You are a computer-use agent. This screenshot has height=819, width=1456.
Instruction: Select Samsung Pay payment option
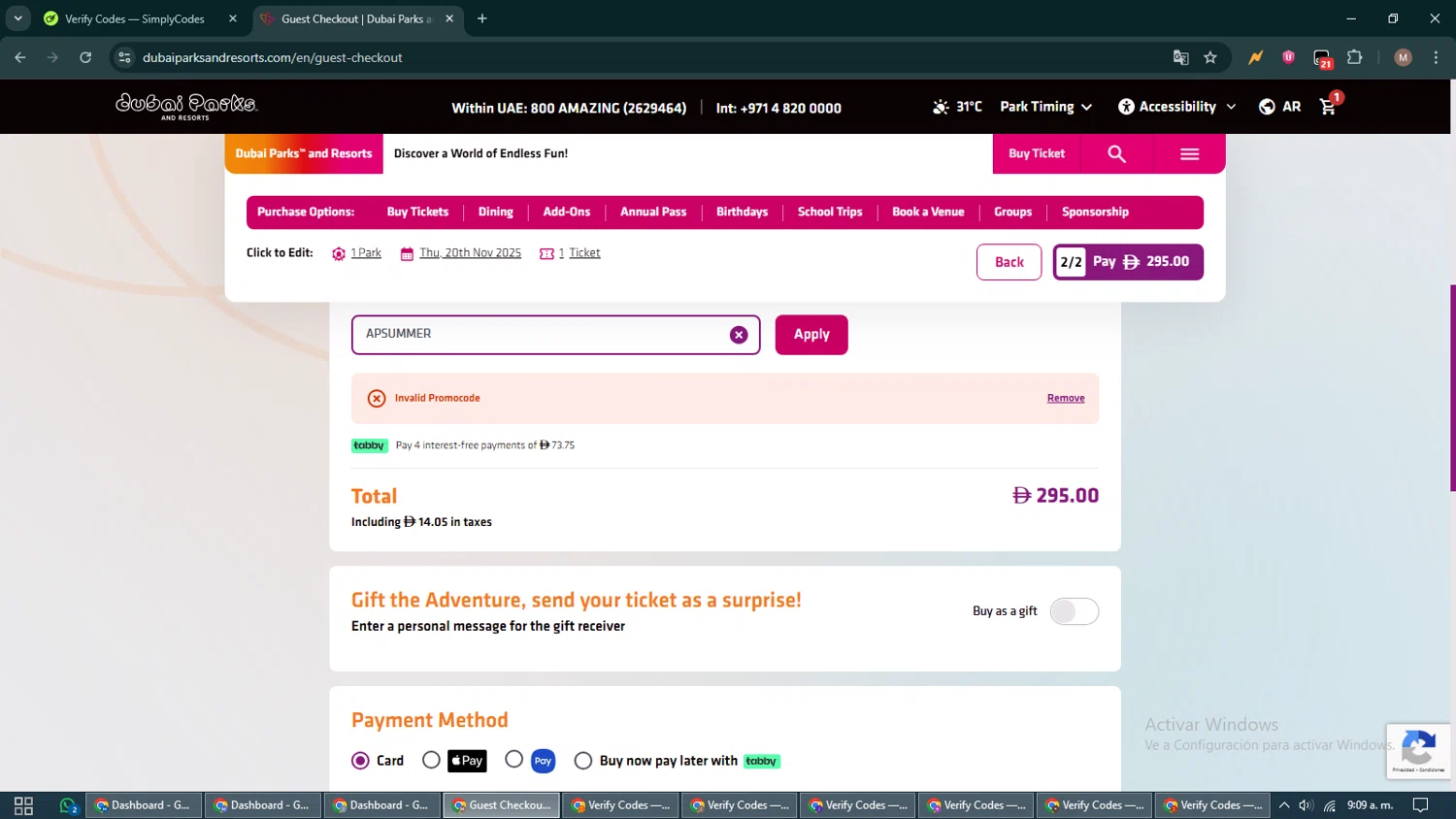[x=514, y=760]
